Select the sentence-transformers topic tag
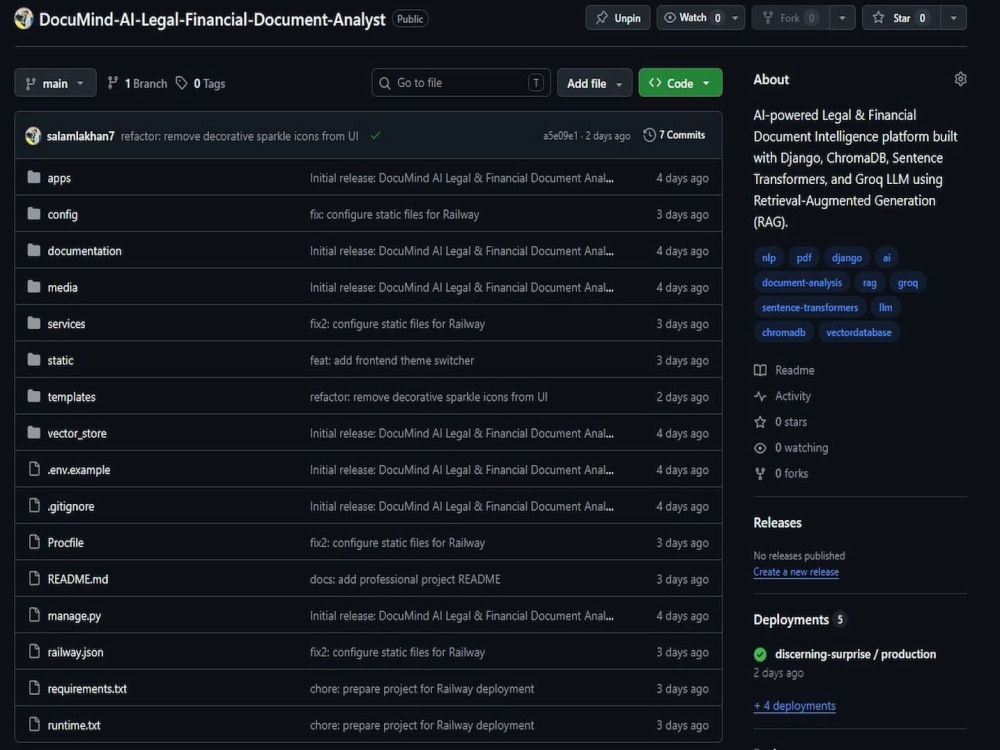Viewport: 1000px width, 750px height. [810, 307]
